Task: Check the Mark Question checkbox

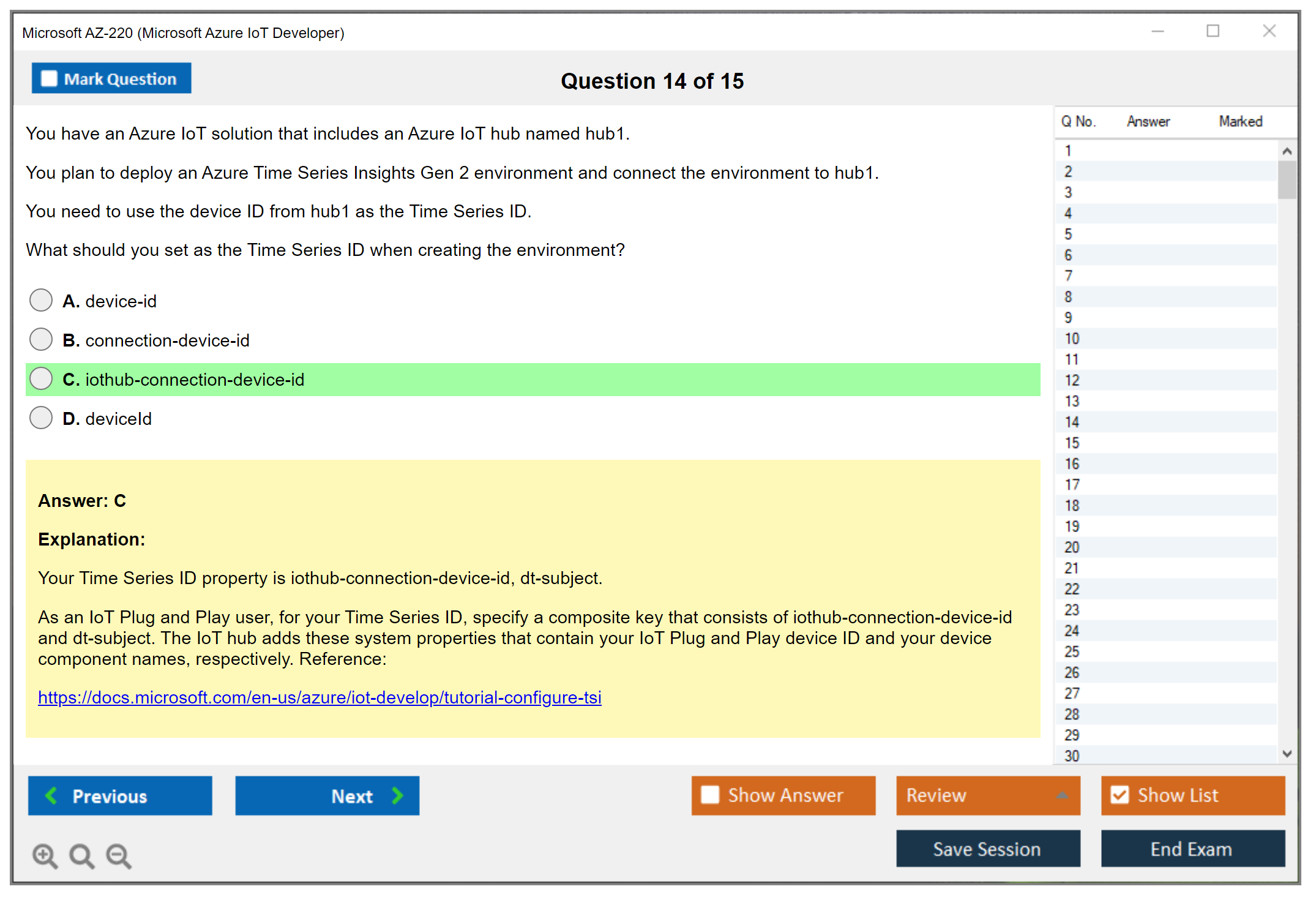Action: coord(49,79)
